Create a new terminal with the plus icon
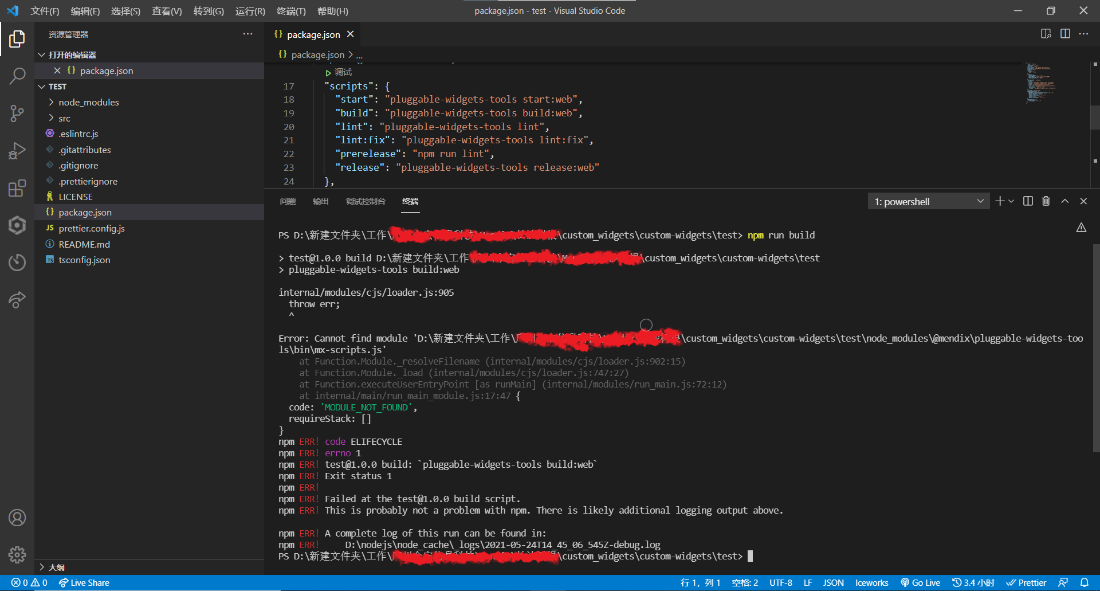Screen dimensions: 1100x591 (x=1000, y=201)
